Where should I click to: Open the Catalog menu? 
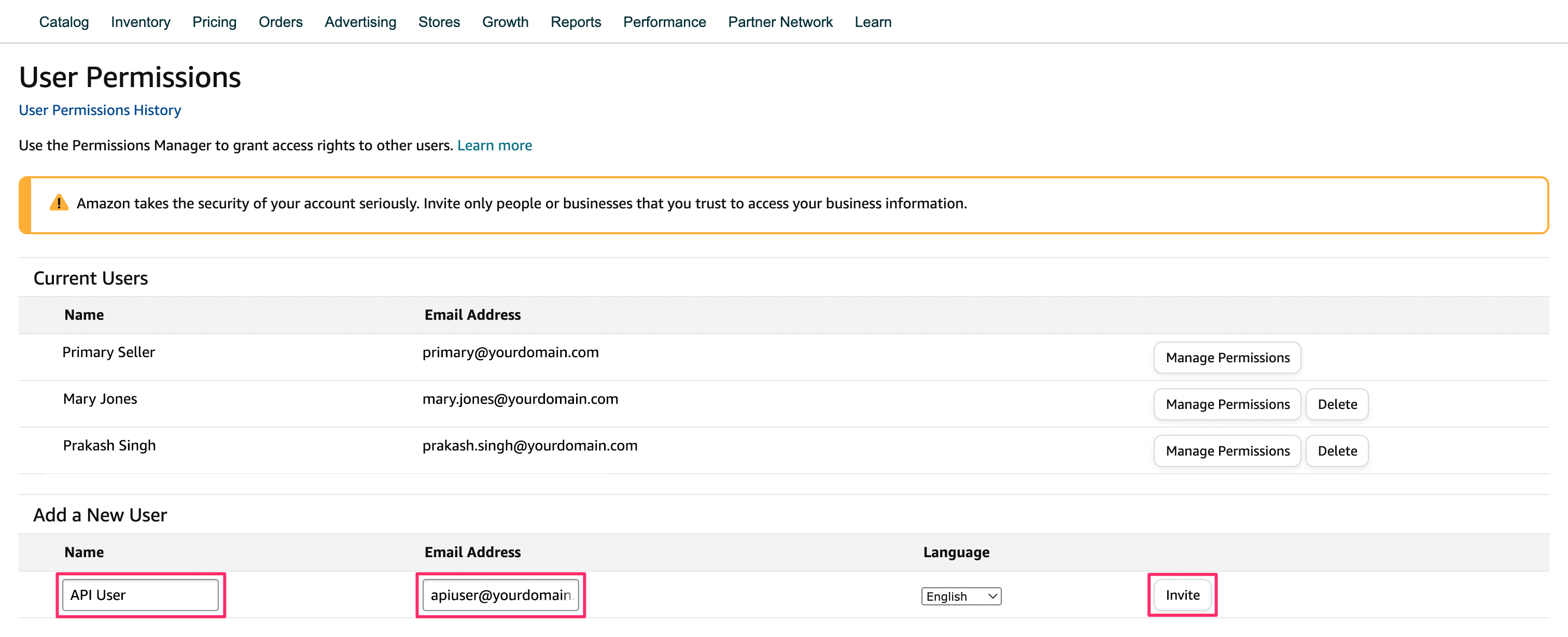[64, 22]
